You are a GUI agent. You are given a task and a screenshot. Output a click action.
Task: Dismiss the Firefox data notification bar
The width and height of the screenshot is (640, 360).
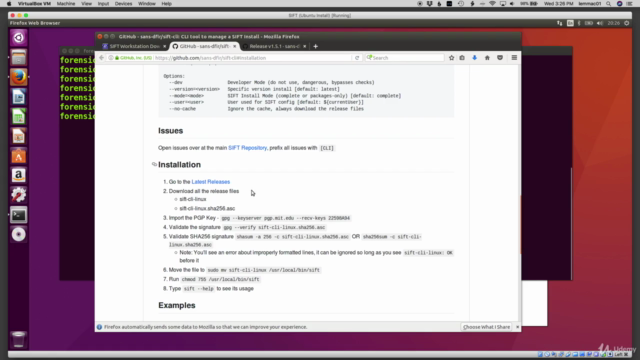point(518,327)
